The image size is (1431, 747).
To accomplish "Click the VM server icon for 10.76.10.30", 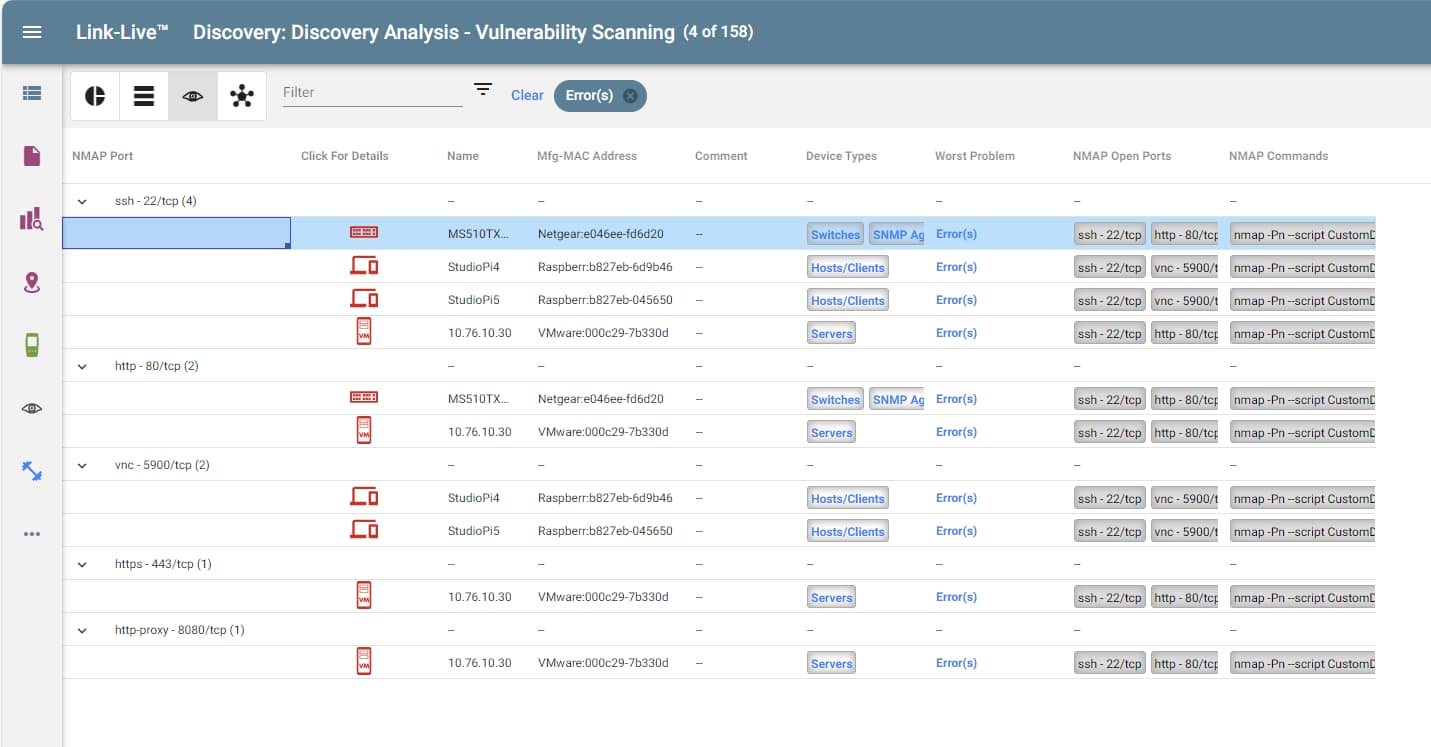I will pos(363,330).
